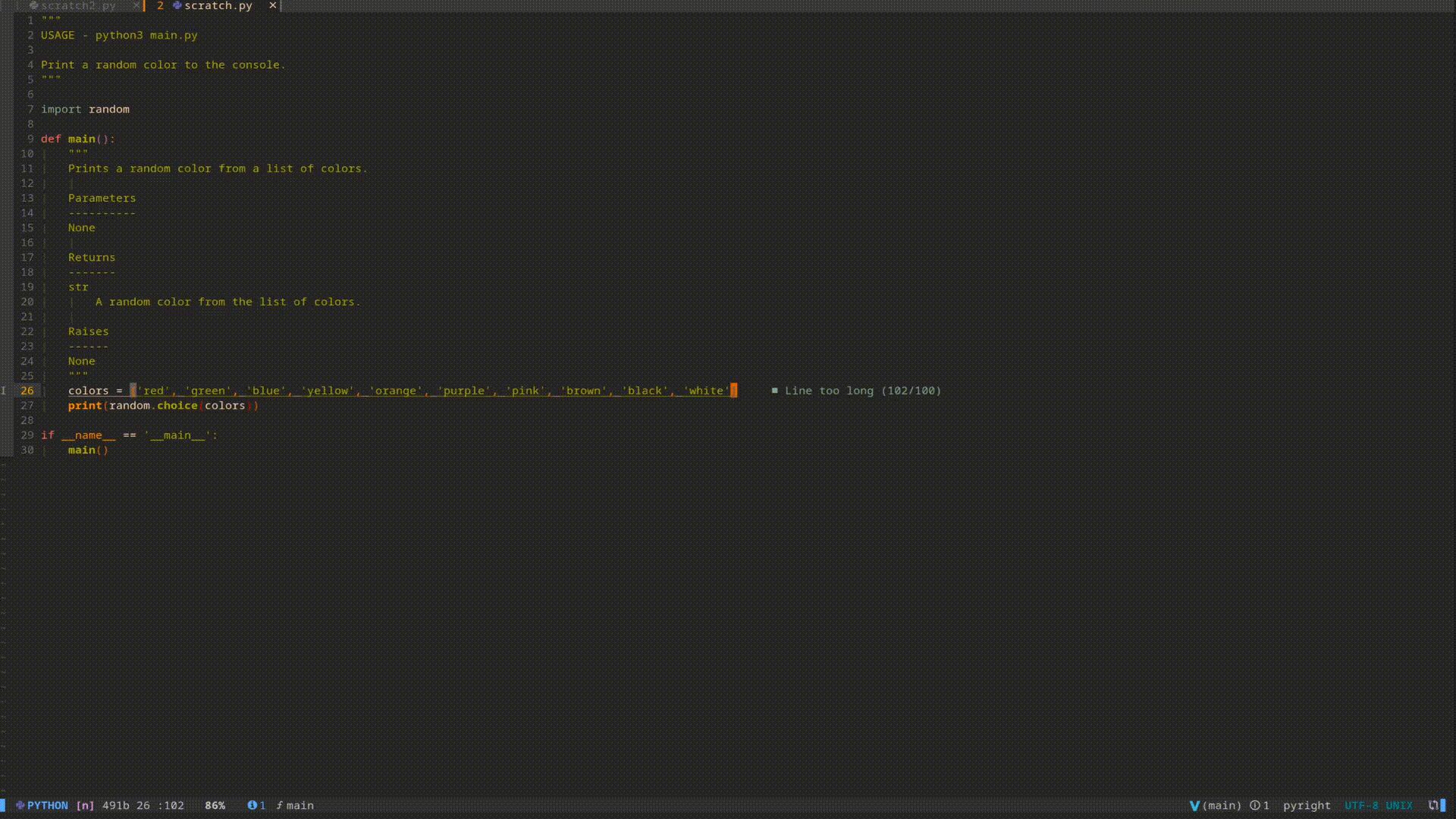Click the green diagnostic marker before 'Line too long'
The height and width of the screenshot is (819, 1456).
pos(774,391)
